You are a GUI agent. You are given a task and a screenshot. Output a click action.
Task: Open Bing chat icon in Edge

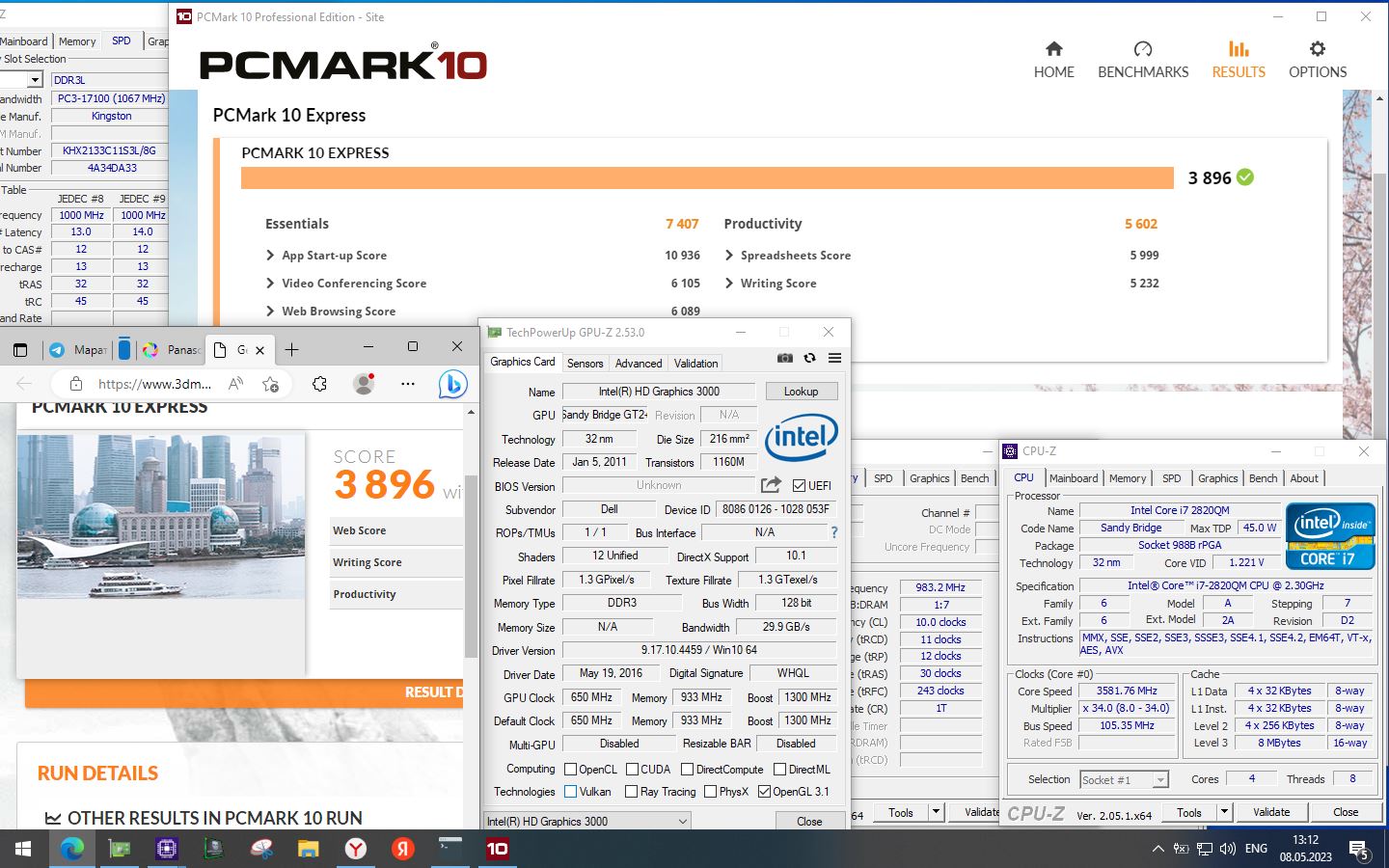click(452, 384)
